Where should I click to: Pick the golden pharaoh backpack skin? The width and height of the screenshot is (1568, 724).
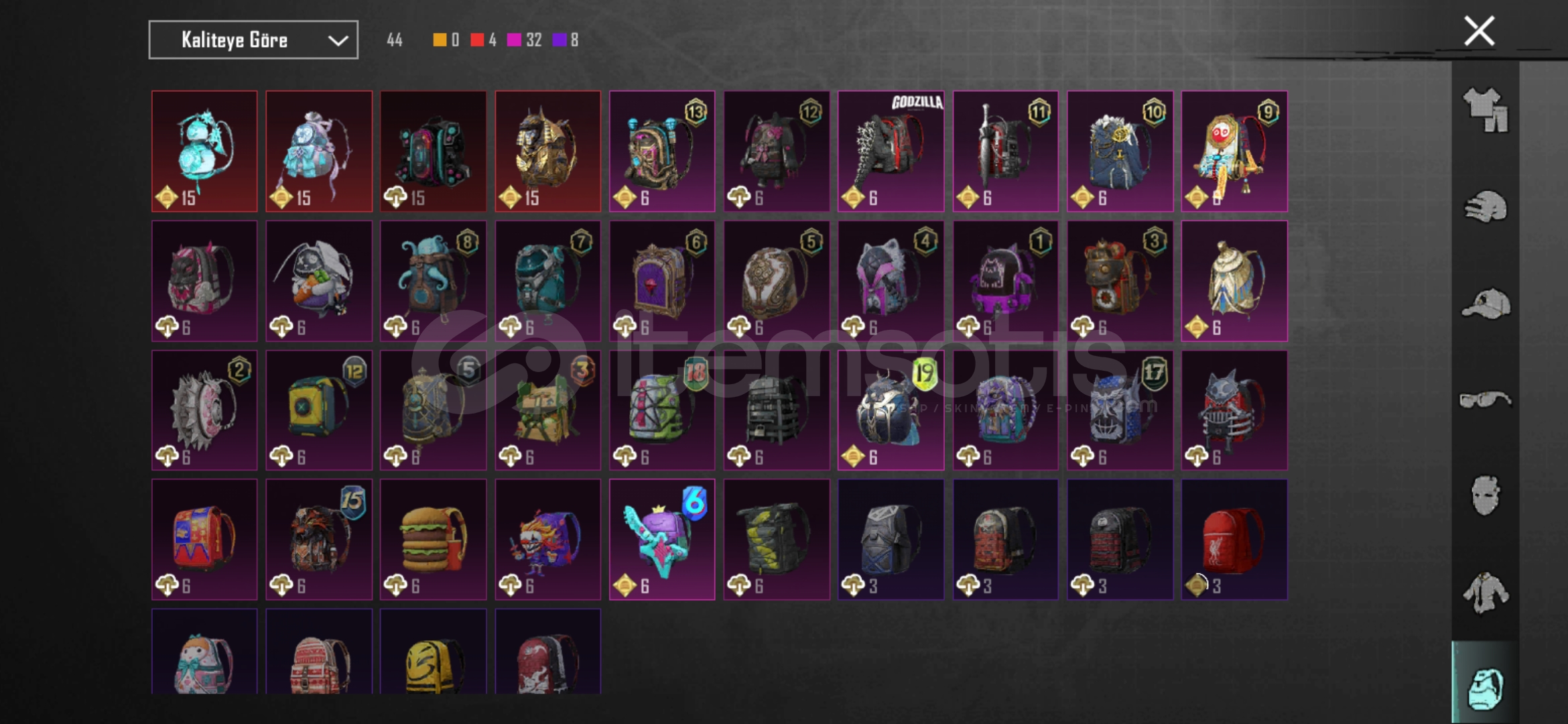(x=548, y=152)
